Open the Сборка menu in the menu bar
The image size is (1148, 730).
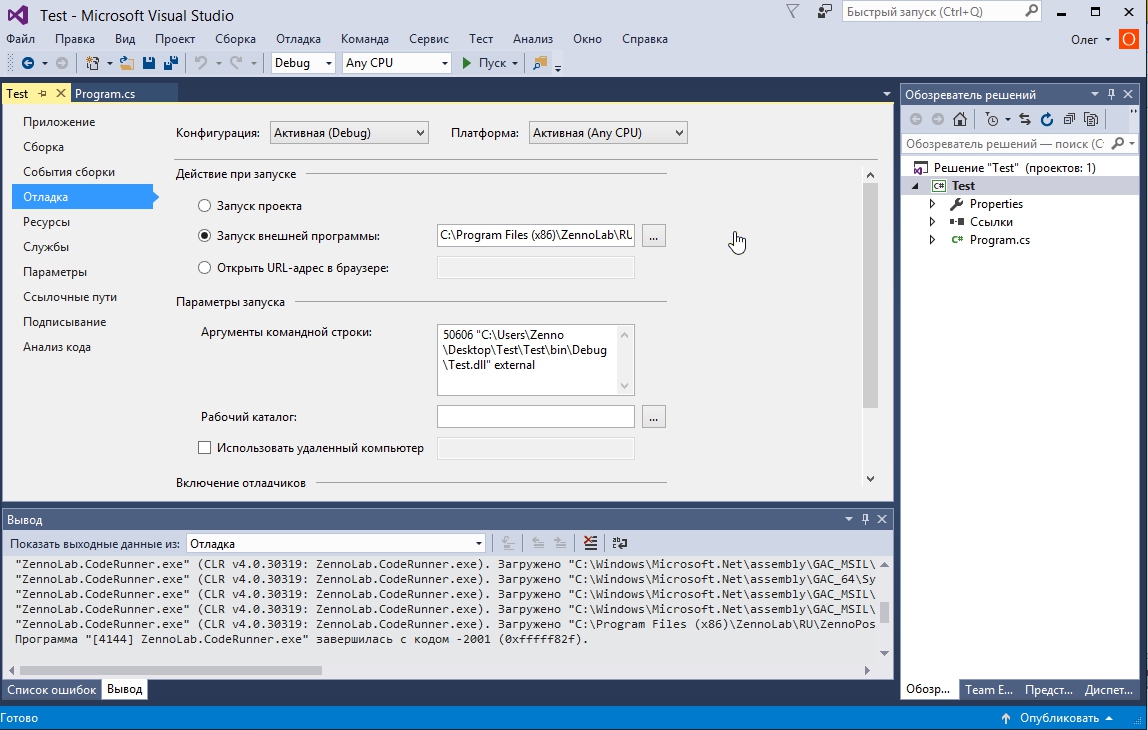tap(235, 39)
